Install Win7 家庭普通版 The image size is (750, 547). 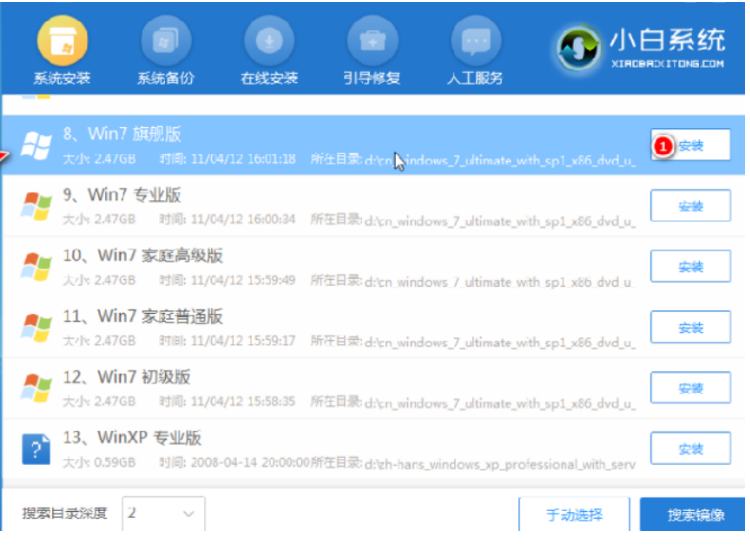(x=690, y=327)
